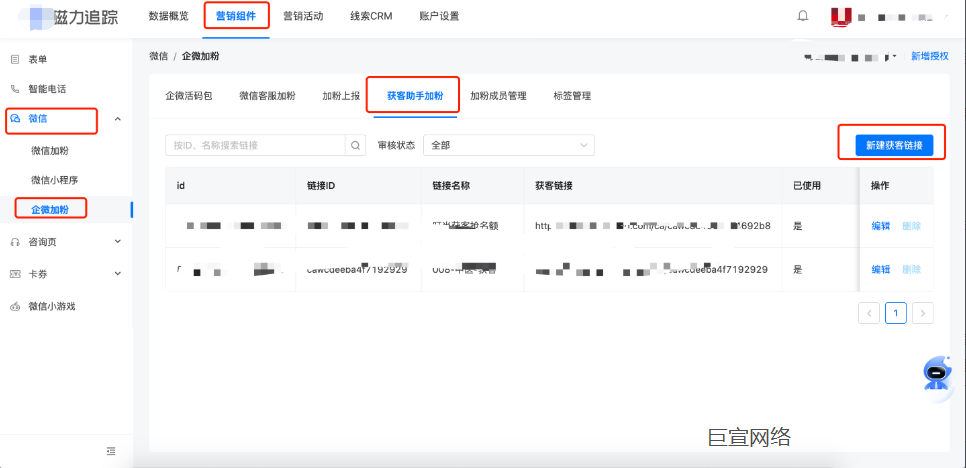
Task: Click 链接ID column header
Action: [321, 185]
